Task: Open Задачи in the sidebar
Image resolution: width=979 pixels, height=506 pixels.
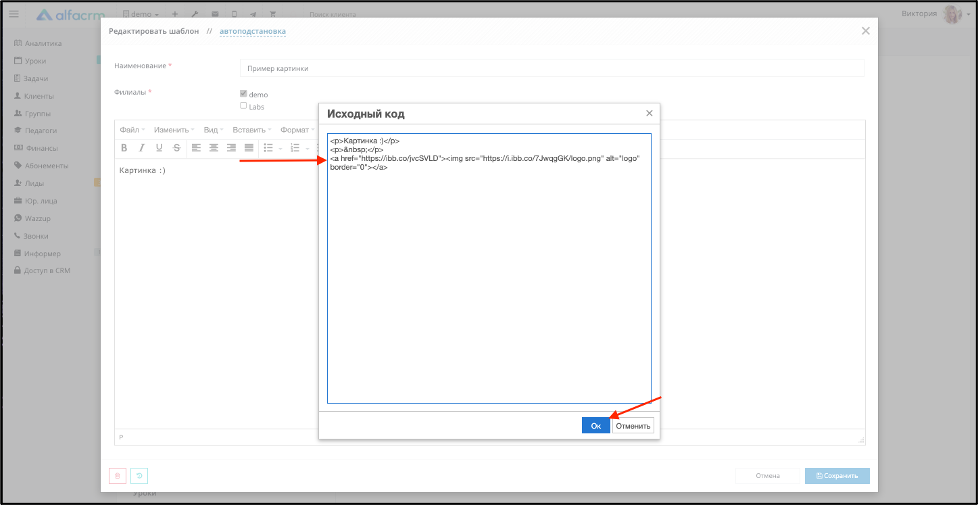Action: [x=31, y=79]
